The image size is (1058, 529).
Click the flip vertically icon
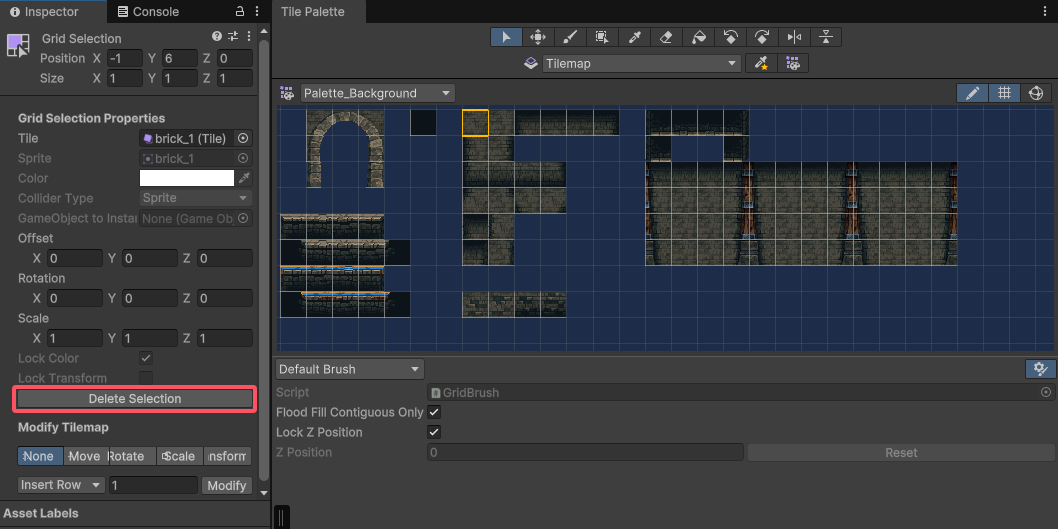pos(826,37)
